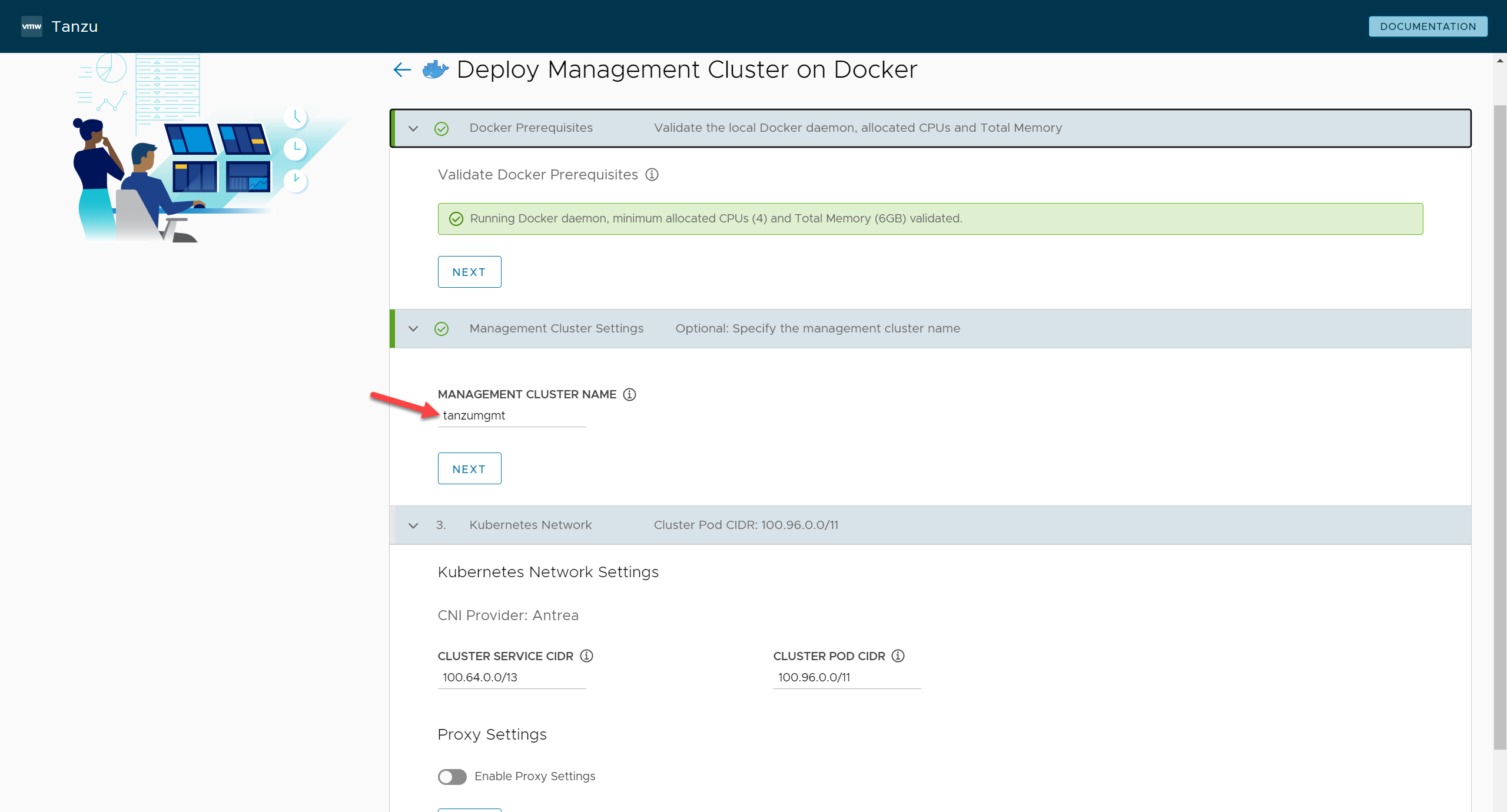Image resolution: width=1507 pixels, height=812 pixels.
Task: Click success check icon in validation banner
Action: [x=456, y=219]
